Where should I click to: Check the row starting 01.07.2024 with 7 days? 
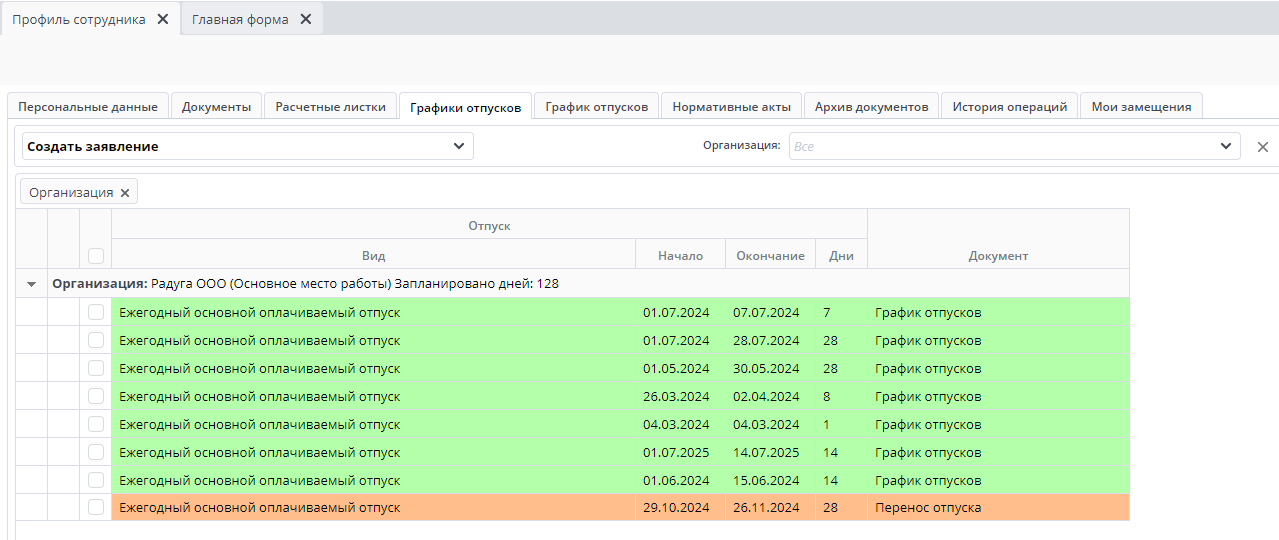click(x=96, y=312)
